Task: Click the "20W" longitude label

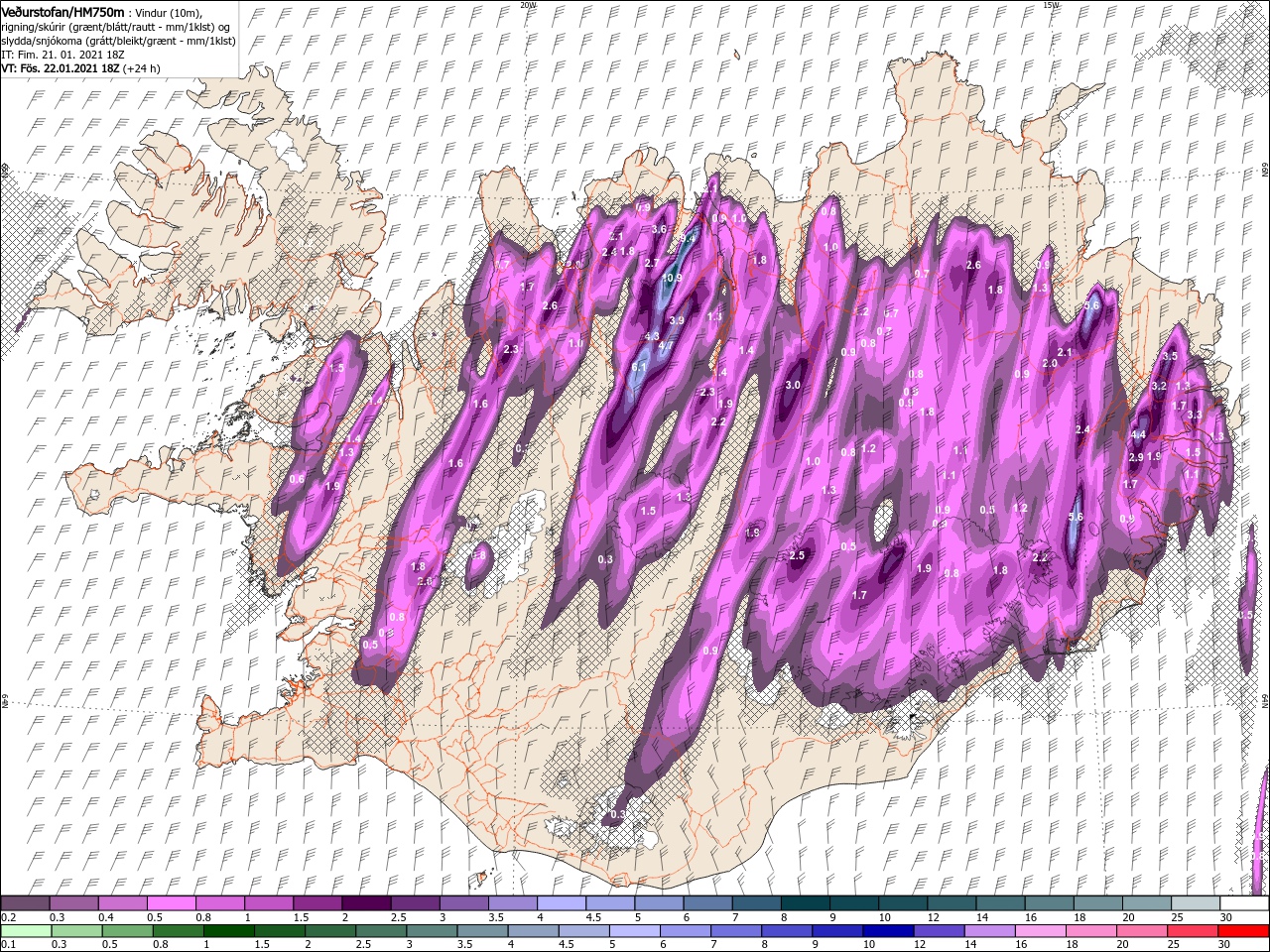Action: point(528,5)
